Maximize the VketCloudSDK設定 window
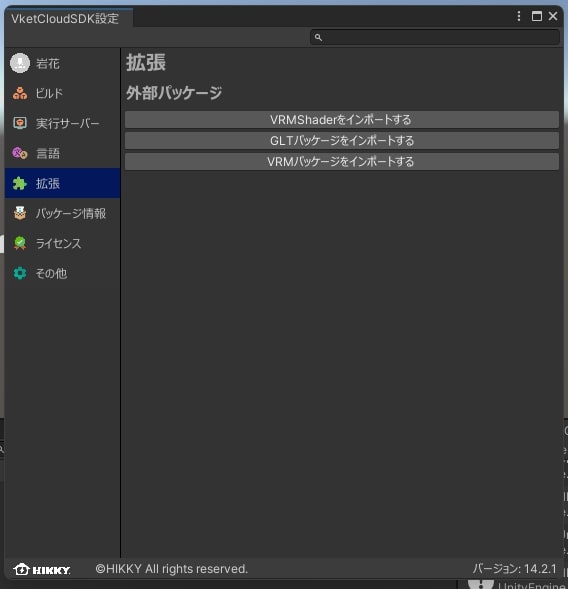The image size is (568, 589). (x=537, y=16)
